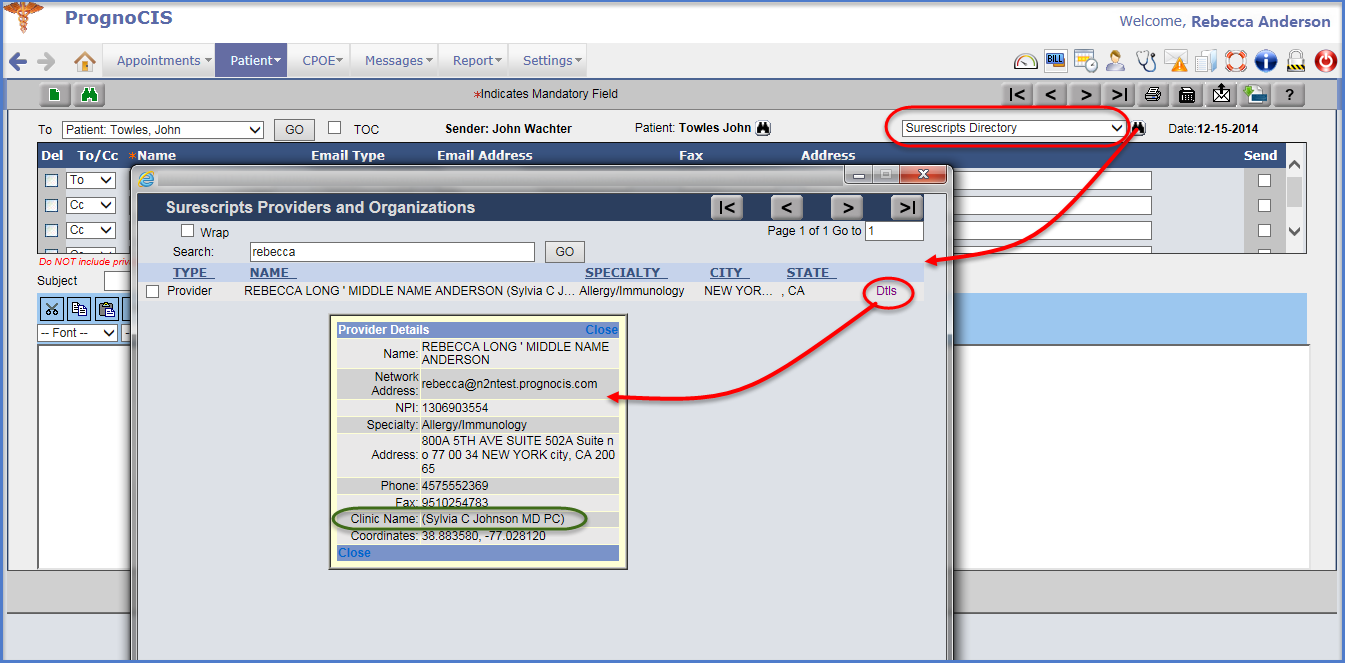Screen dimensions: 1345x663
Task: Check Del box on the second Cc row
Action: [x=51, y=231]
